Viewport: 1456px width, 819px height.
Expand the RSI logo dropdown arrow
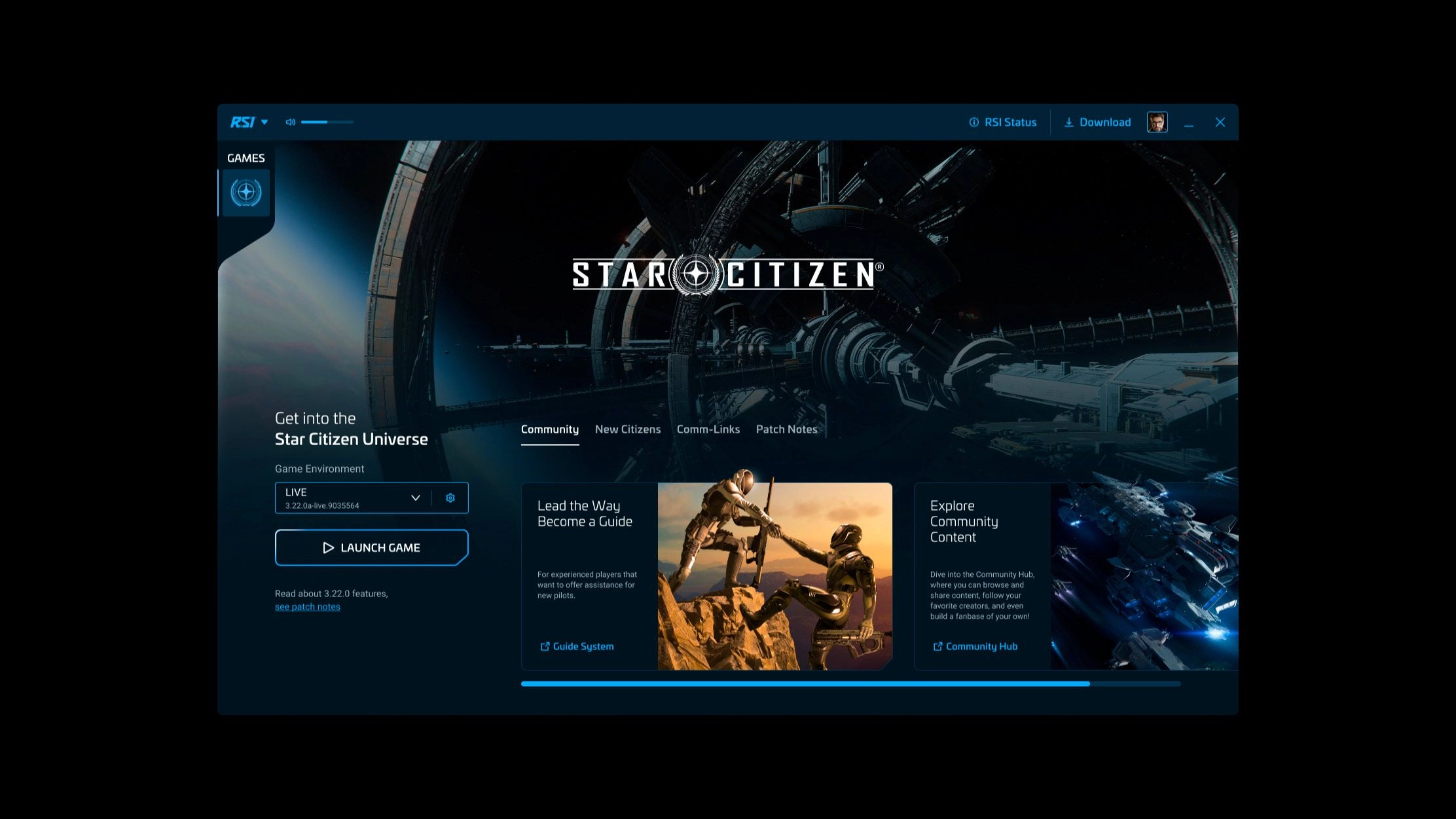tap(264, 122)
